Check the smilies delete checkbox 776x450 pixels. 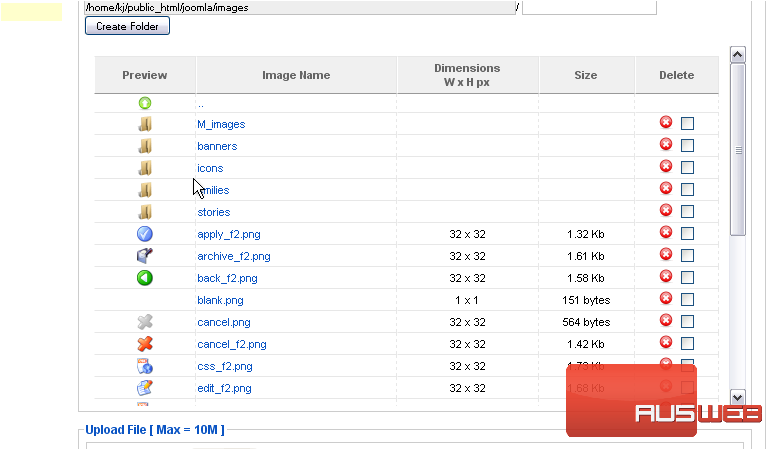(x=687, y=190)
